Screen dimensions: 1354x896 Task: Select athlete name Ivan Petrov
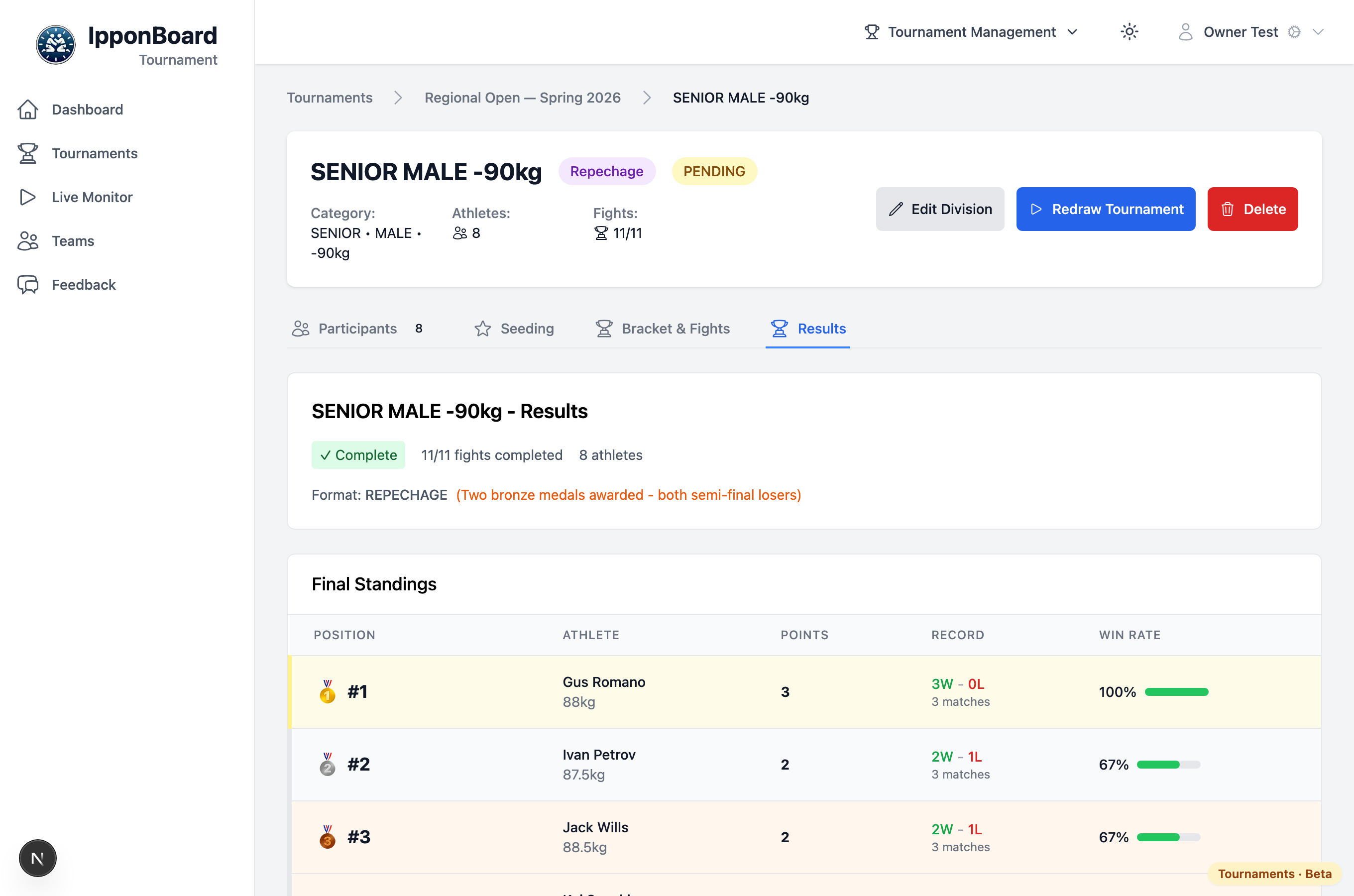[x=599, y=754]
